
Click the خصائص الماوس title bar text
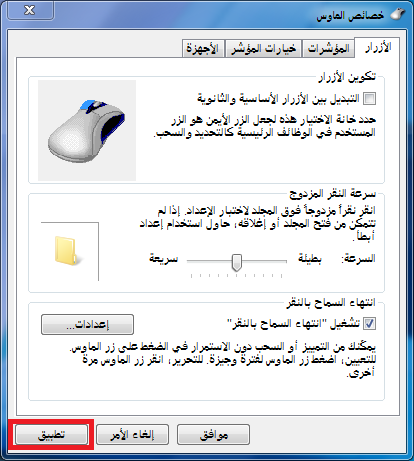click(x=350, y=15)
